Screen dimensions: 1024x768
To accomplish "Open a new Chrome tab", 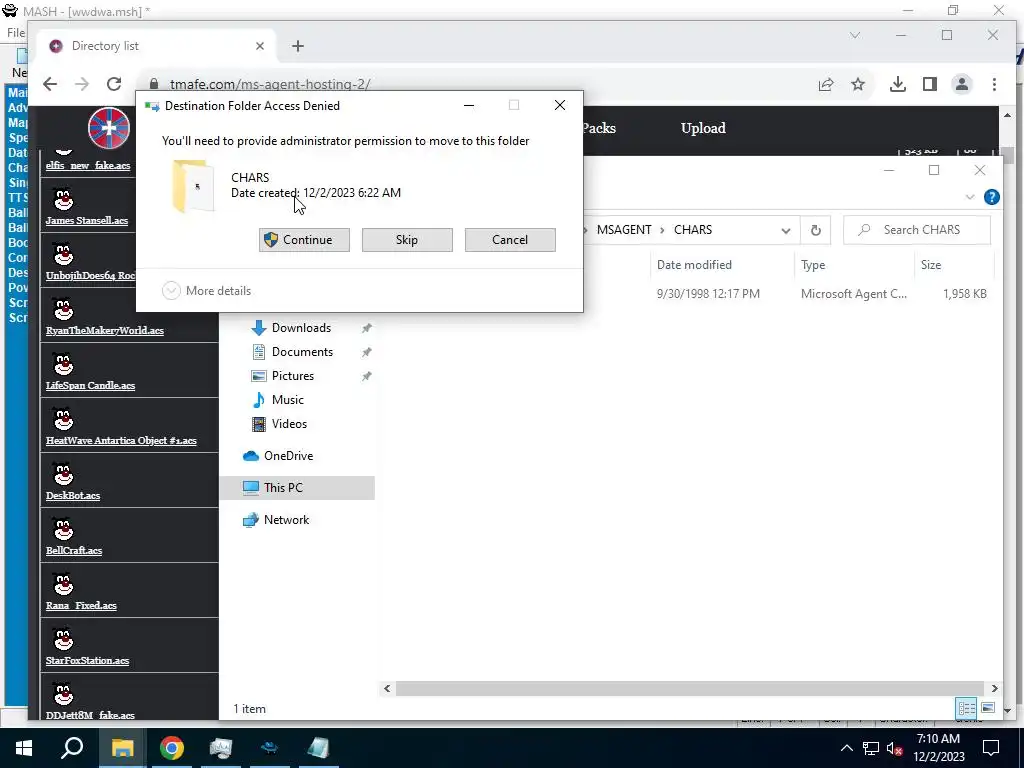I will (298, 46).
